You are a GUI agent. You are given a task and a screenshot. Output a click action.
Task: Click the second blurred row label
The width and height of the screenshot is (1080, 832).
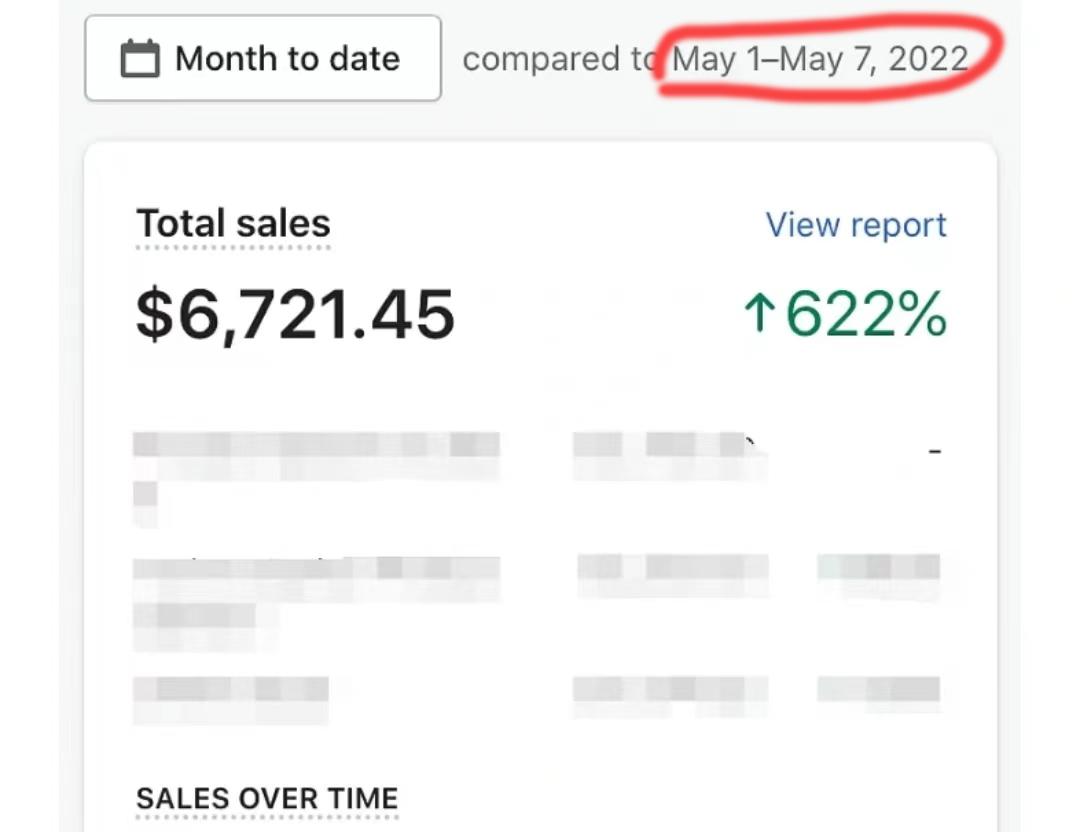click(x=316, y=569)
